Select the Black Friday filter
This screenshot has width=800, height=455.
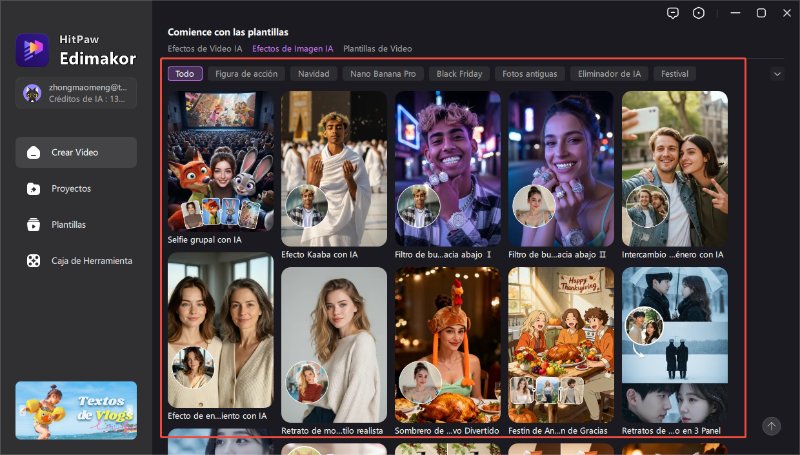pos(459,74)
